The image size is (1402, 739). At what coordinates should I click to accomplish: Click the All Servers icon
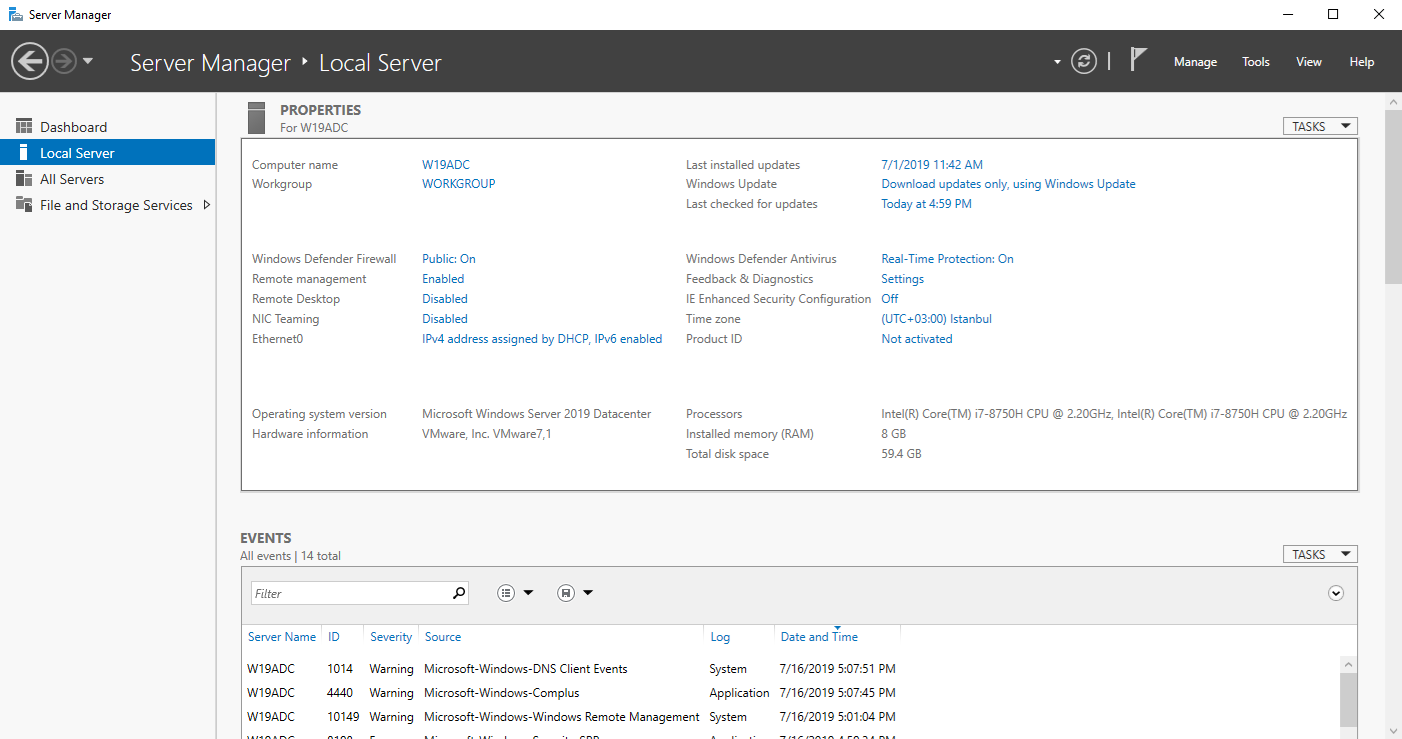(24, 178)
